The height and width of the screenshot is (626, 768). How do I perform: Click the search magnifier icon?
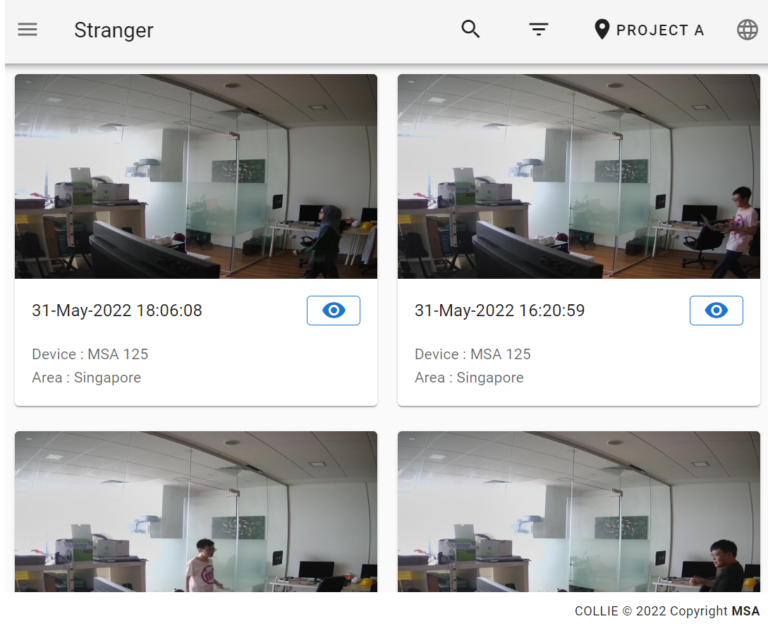(x=470, y=29)
